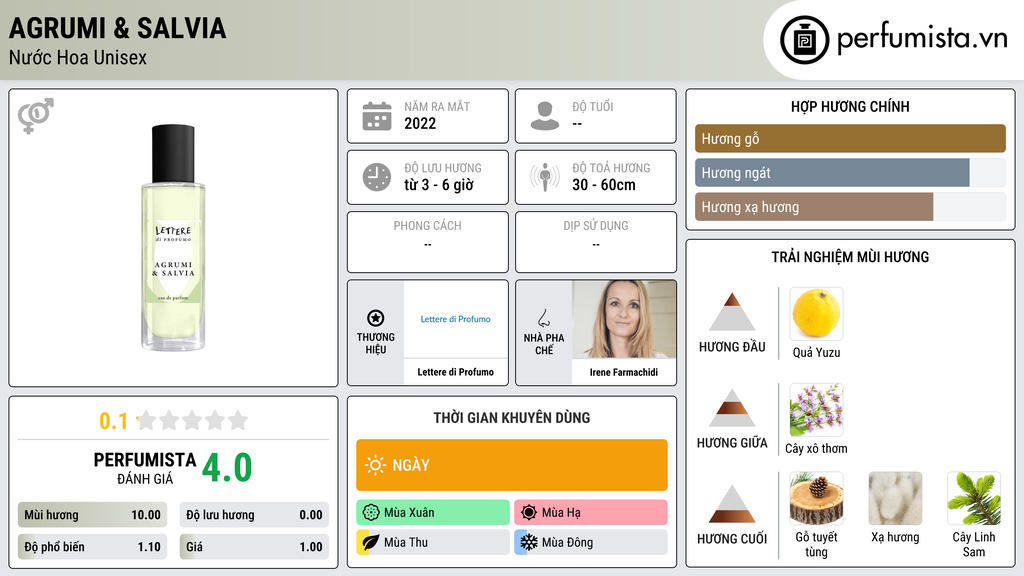Select the Mùa Hạ season bar
This screenshot has width=1024, height=576.
click(x=591, y=513)
